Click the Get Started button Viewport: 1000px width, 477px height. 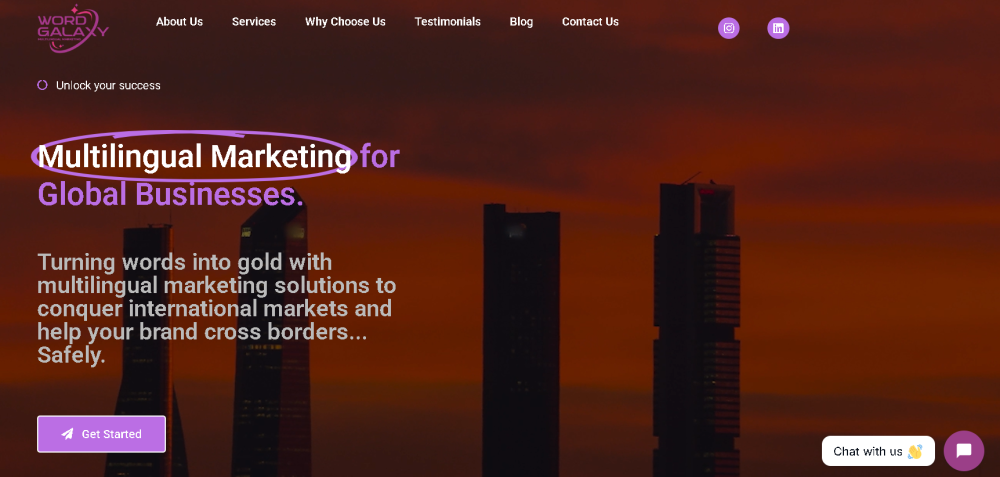101,434
